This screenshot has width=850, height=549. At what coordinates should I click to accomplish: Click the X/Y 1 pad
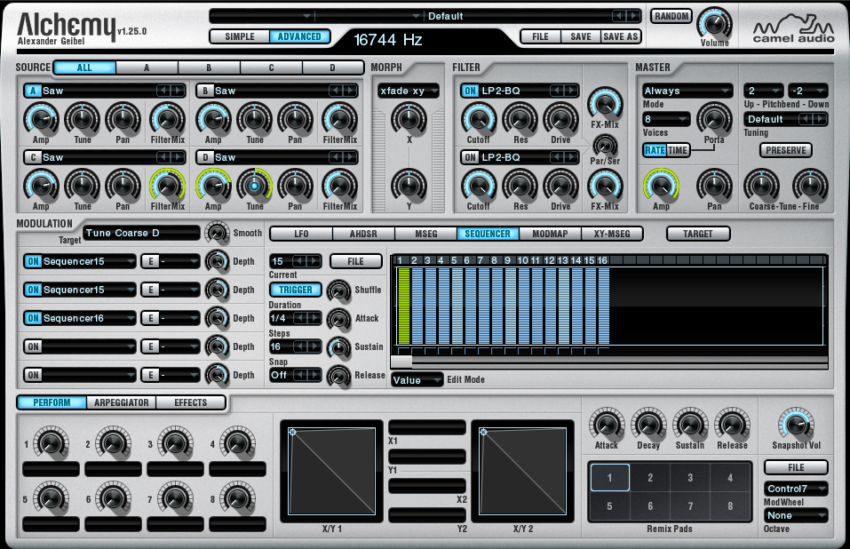(x=332, y=470)
